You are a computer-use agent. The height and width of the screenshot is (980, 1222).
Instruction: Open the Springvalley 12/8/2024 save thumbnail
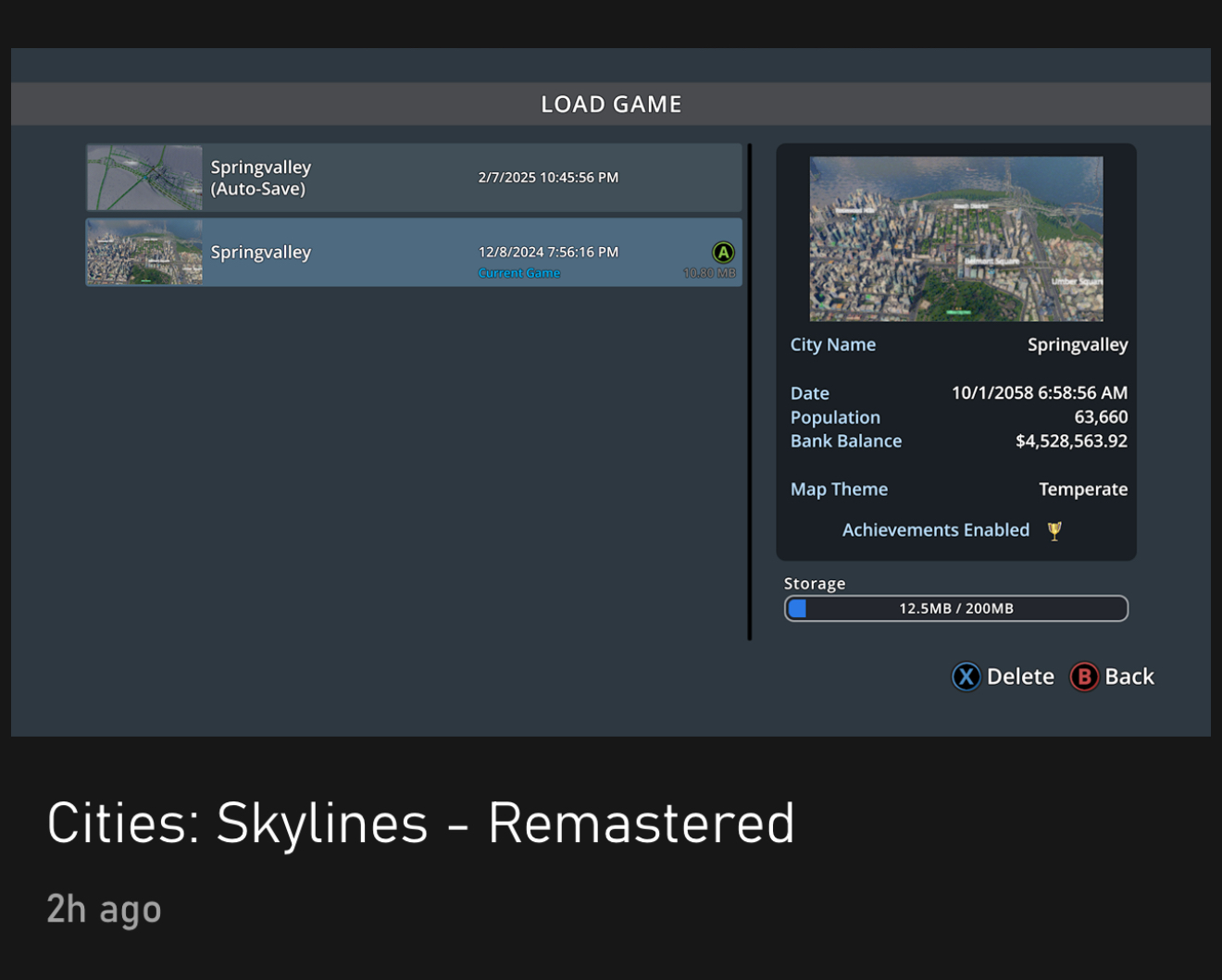pyautogui.click(x=144, y=252)
